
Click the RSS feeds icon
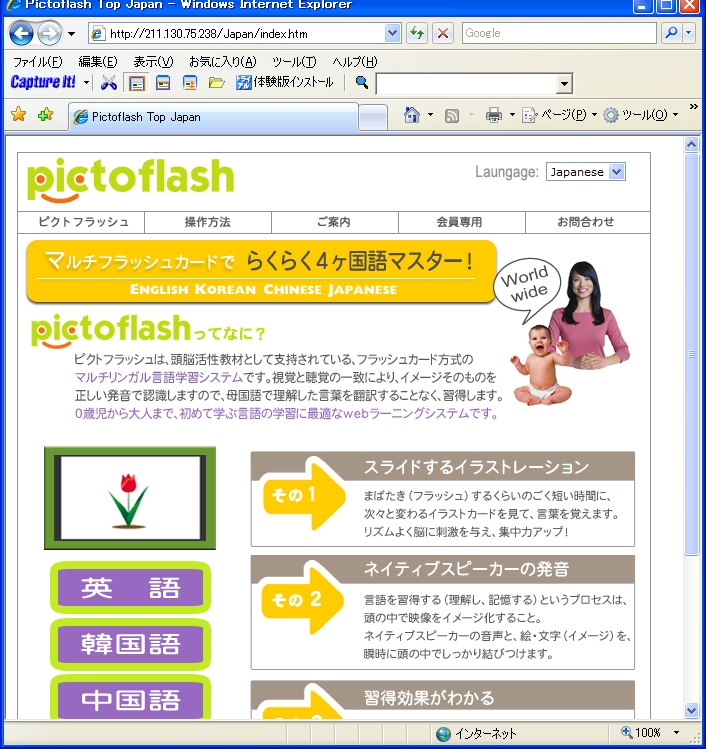tap(451, 115)
